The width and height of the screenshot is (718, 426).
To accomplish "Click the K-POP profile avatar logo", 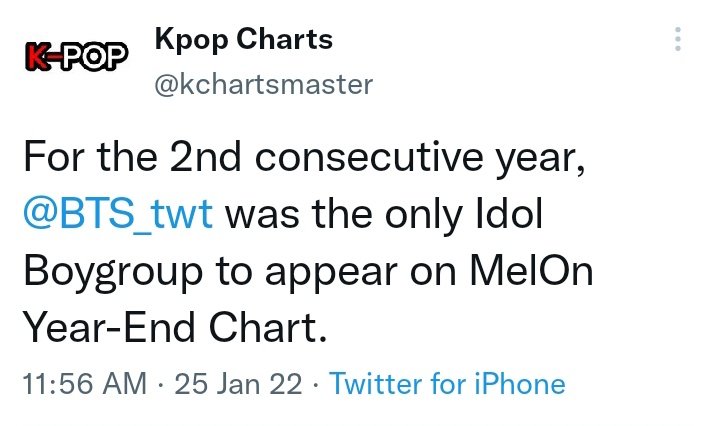I will click(76, 57).
